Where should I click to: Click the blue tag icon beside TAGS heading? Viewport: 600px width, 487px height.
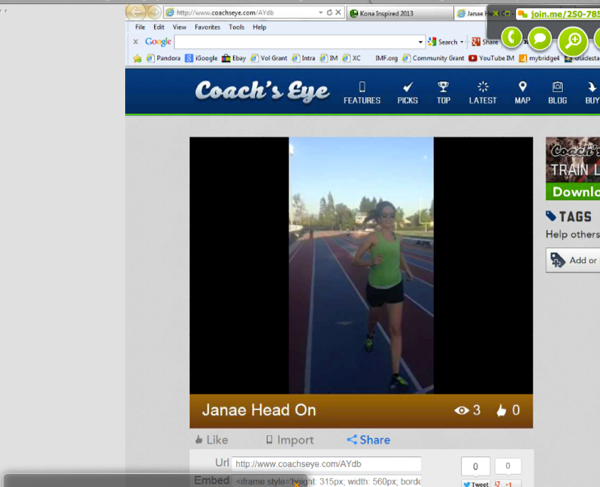pos(551,216)
